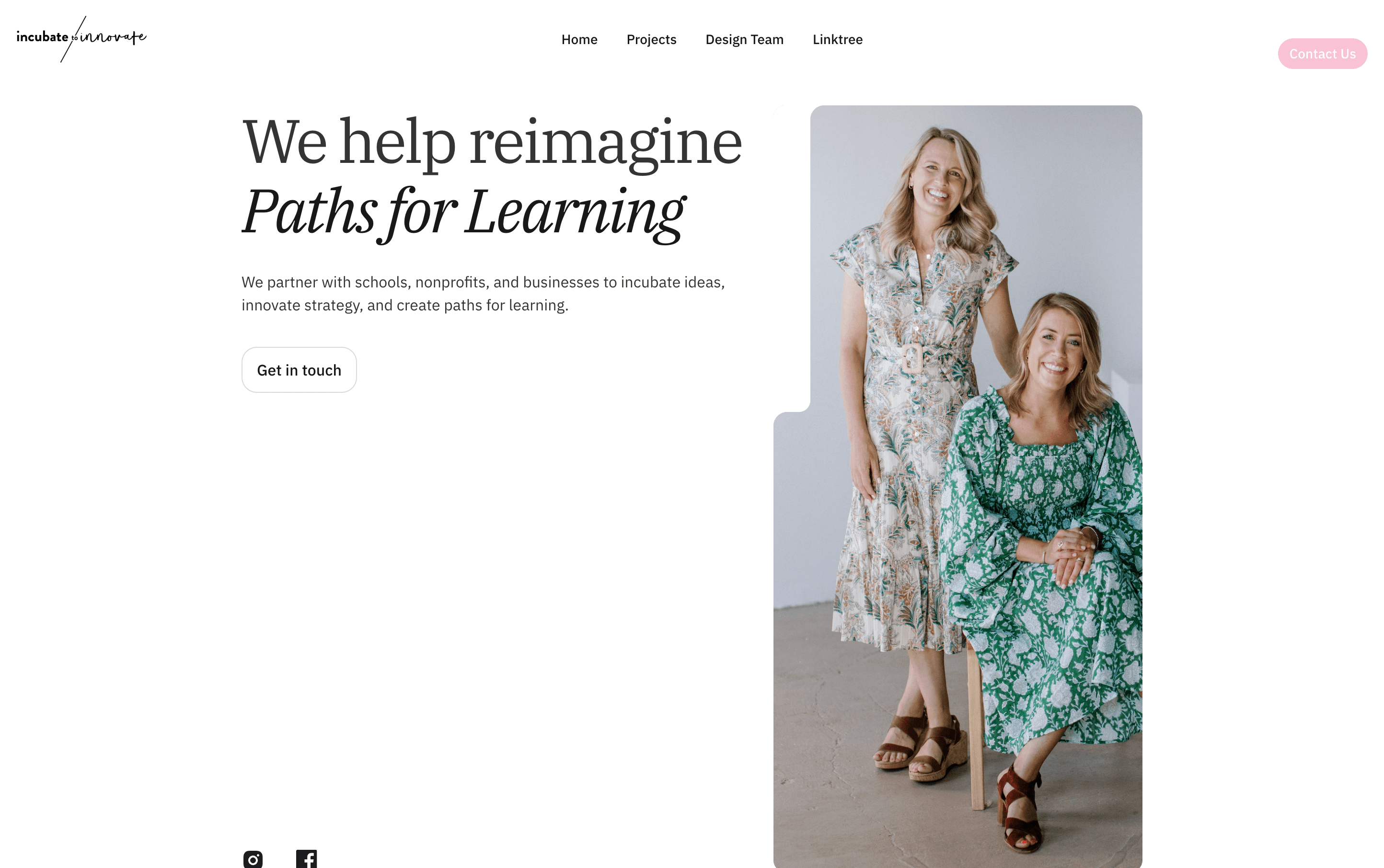
Task: Click the seated woman's clasped hands
Action: click(1069, 554)
